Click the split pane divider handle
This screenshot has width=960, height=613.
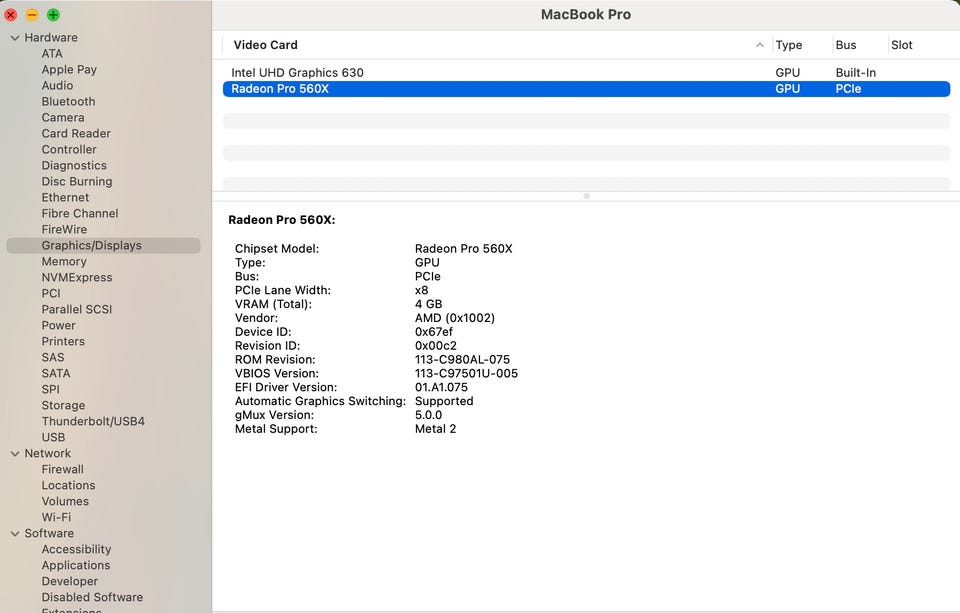pos(587,196)
